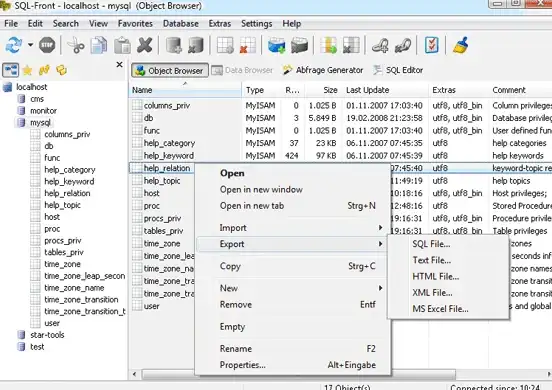The height and width of the screenshot is (390, 552).
Task: Switch to the Data Browser tab
Action: [x=242, y=70]
